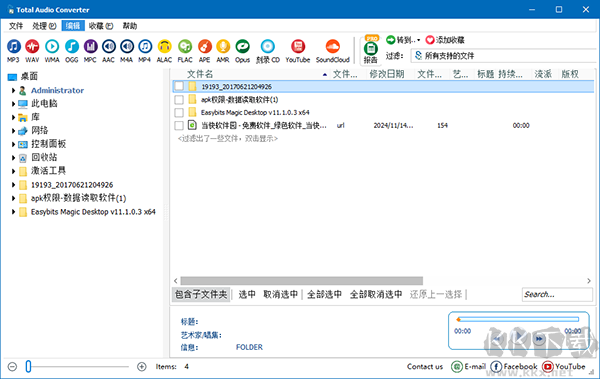Click the 取消选中 button
The width and height of the screenshot is (600, 379).
point(280,294)
